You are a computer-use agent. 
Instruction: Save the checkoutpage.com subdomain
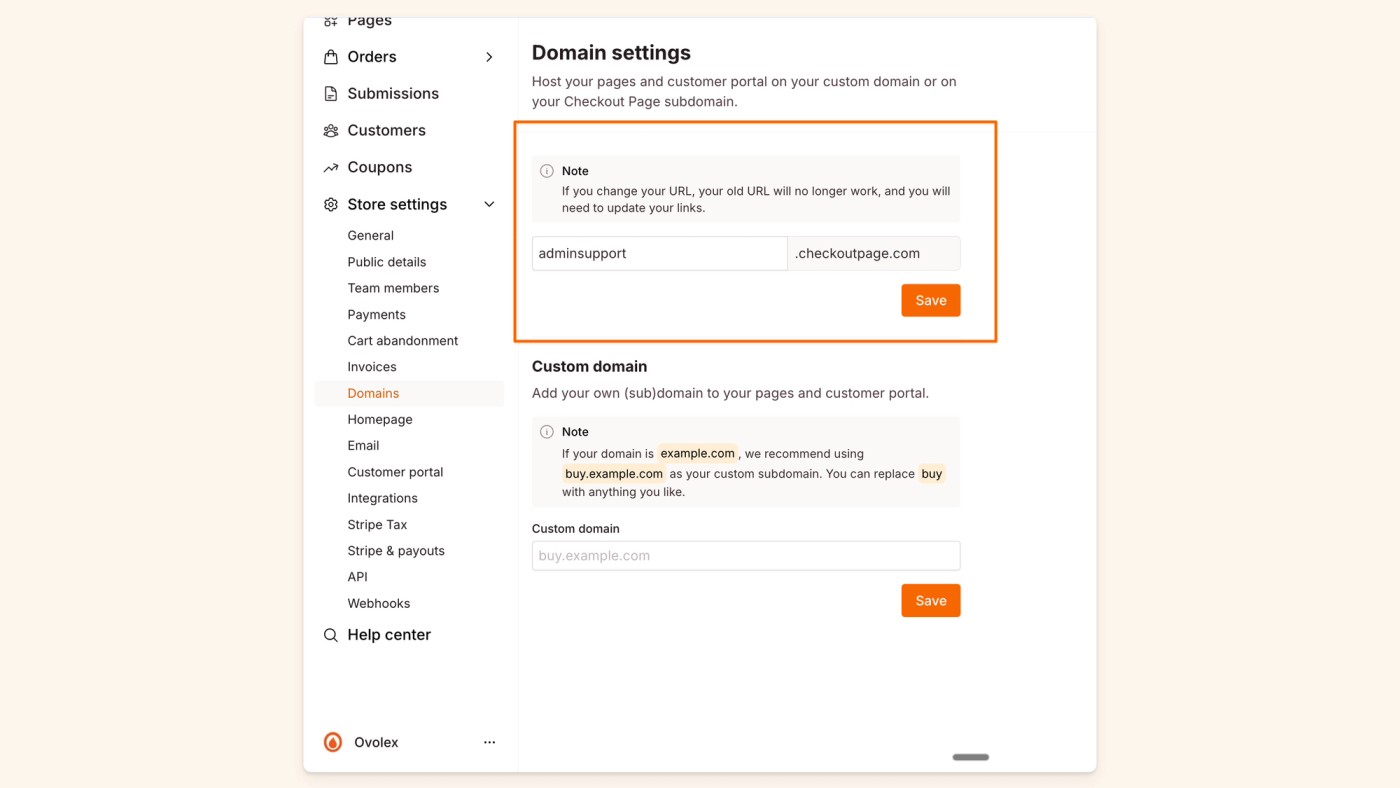tap(930, 300)
